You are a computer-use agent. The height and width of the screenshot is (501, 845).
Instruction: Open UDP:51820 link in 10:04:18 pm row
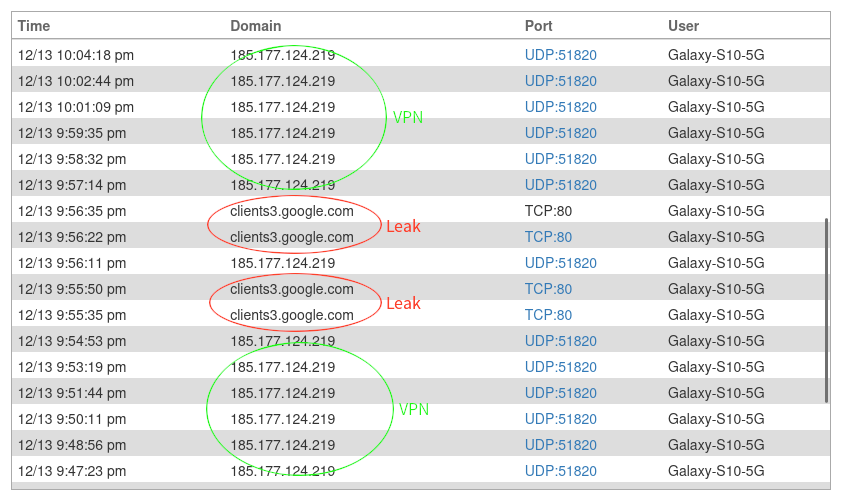click(x=560, y=55)
